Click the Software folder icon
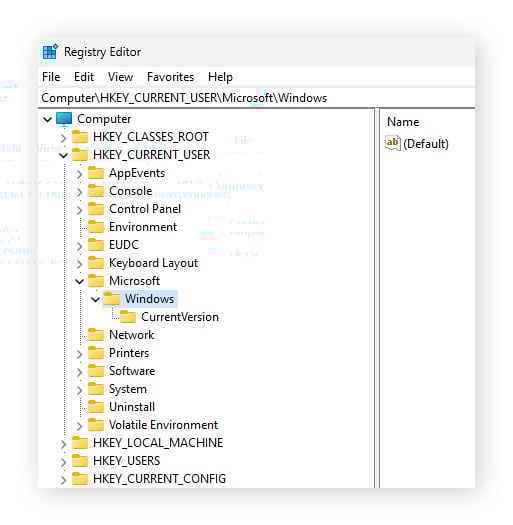The image size is (513, 525). click(x=96, y=371)
